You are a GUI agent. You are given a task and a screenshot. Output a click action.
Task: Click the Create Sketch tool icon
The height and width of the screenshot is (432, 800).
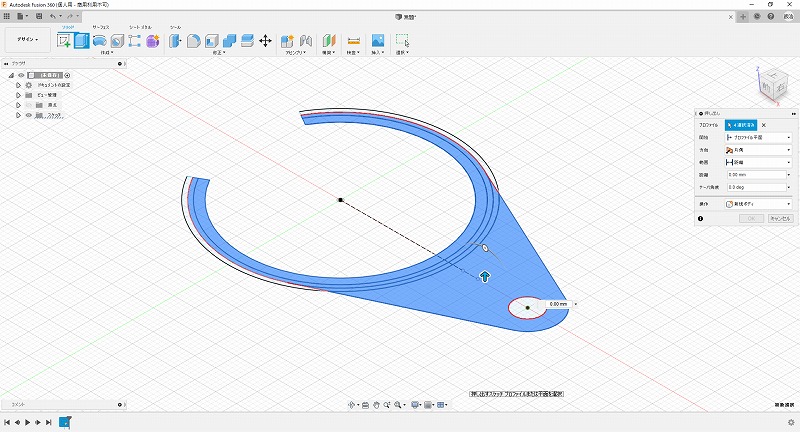[x=64, y=41]
